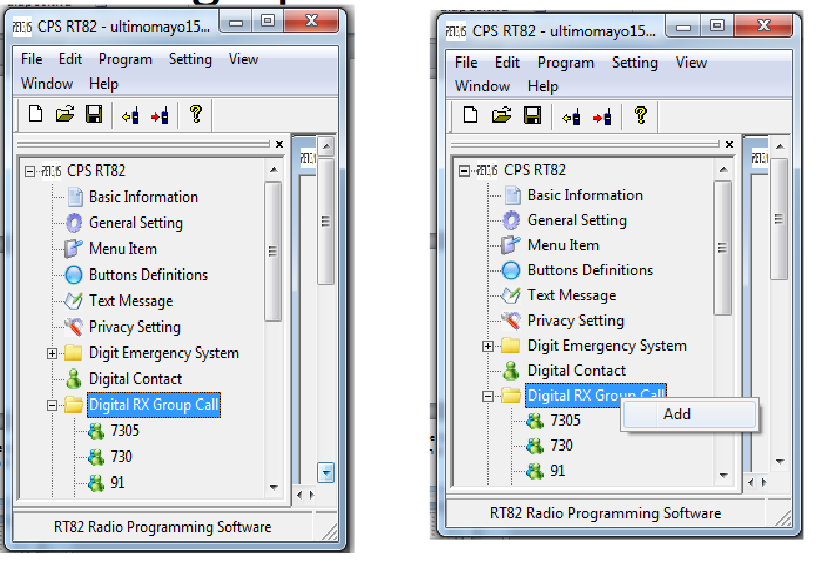This screenshot has height=567, width=818.
Task: Select group 91 in right tree
Action: pyautogui.click(x=558, y=471)
